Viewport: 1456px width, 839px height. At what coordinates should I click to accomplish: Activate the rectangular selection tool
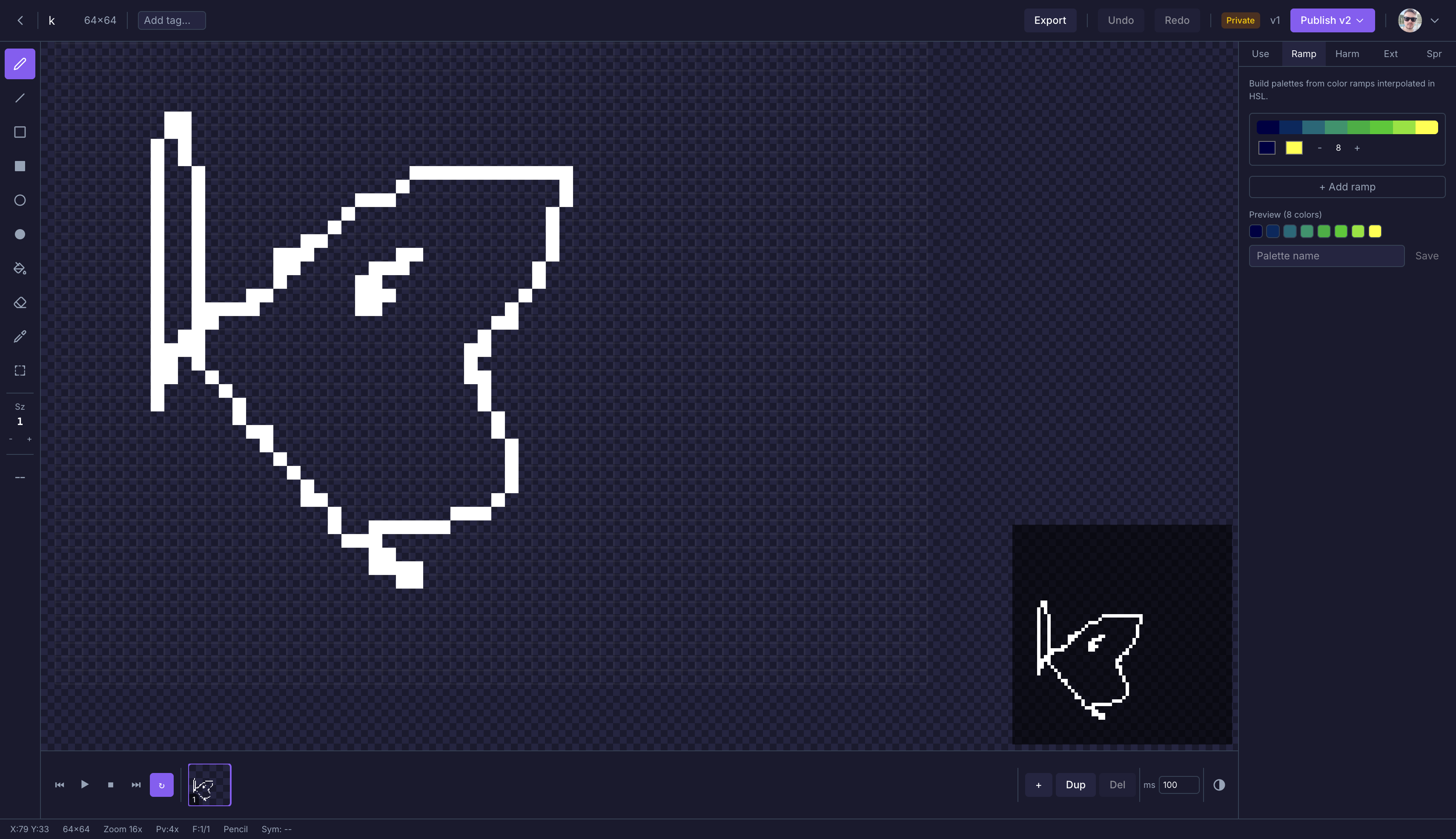(x=20, y=371)
